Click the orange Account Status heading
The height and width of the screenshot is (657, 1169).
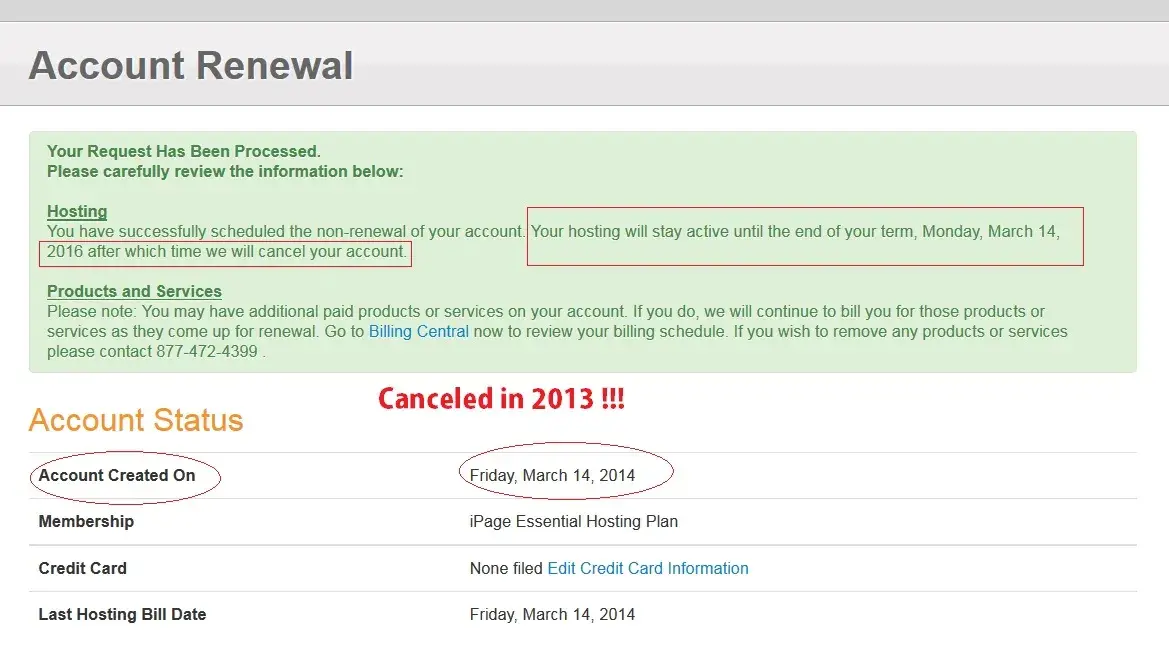click(x=136, y=420)
